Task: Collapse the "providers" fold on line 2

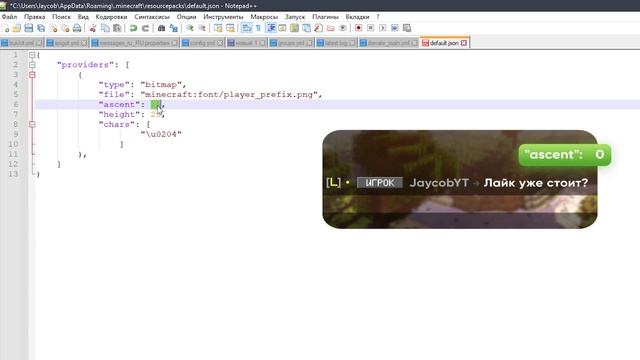Action: [32, 64]
